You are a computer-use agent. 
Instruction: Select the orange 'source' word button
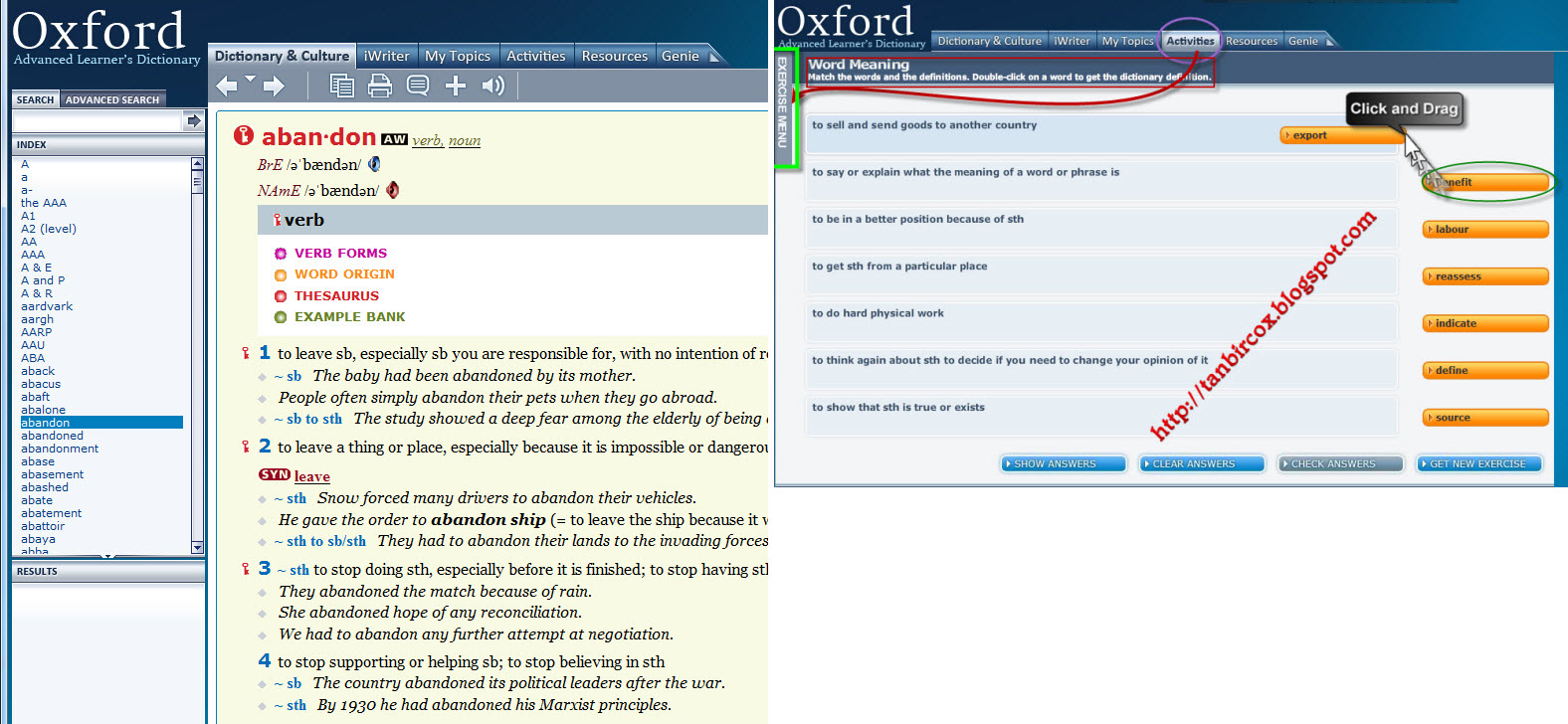pyautogui.click(x=1485, y=418)
